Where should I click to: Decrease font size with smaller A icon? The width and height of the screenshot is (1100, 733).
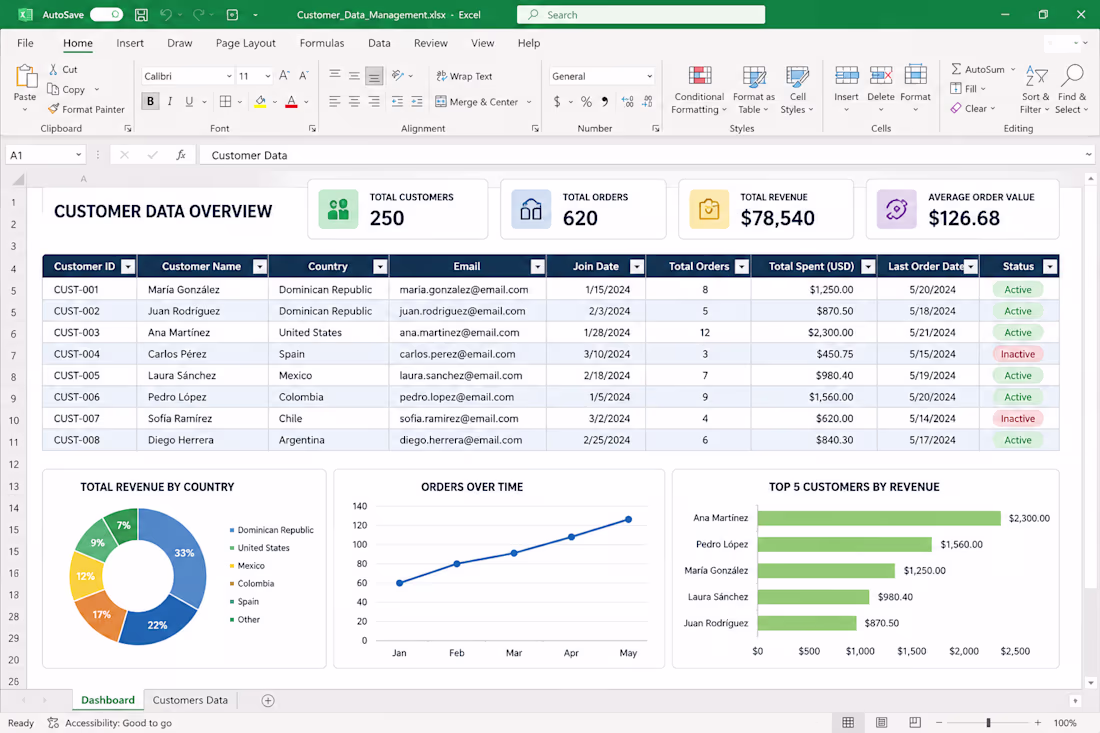[x=304, y=76]
